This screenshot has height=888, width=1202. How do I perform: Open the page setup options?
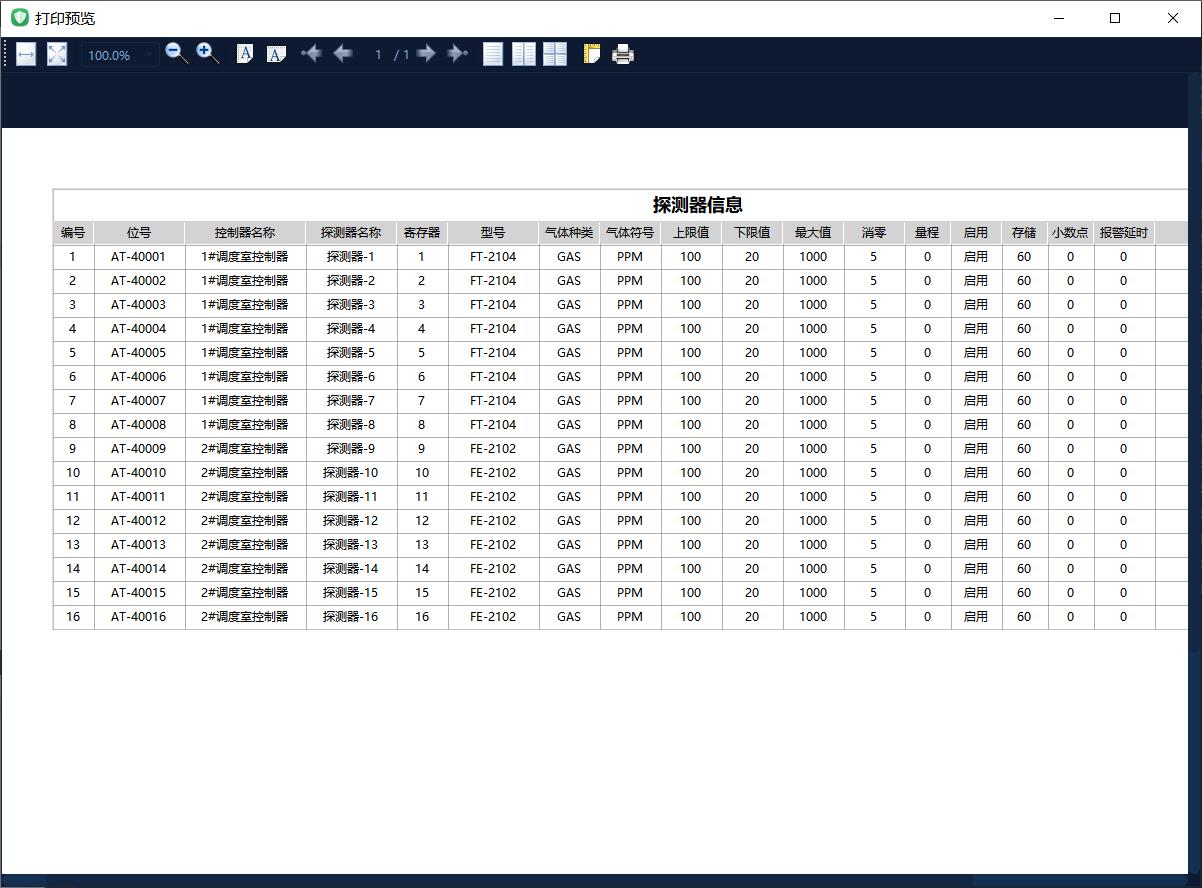click(592, 54)
